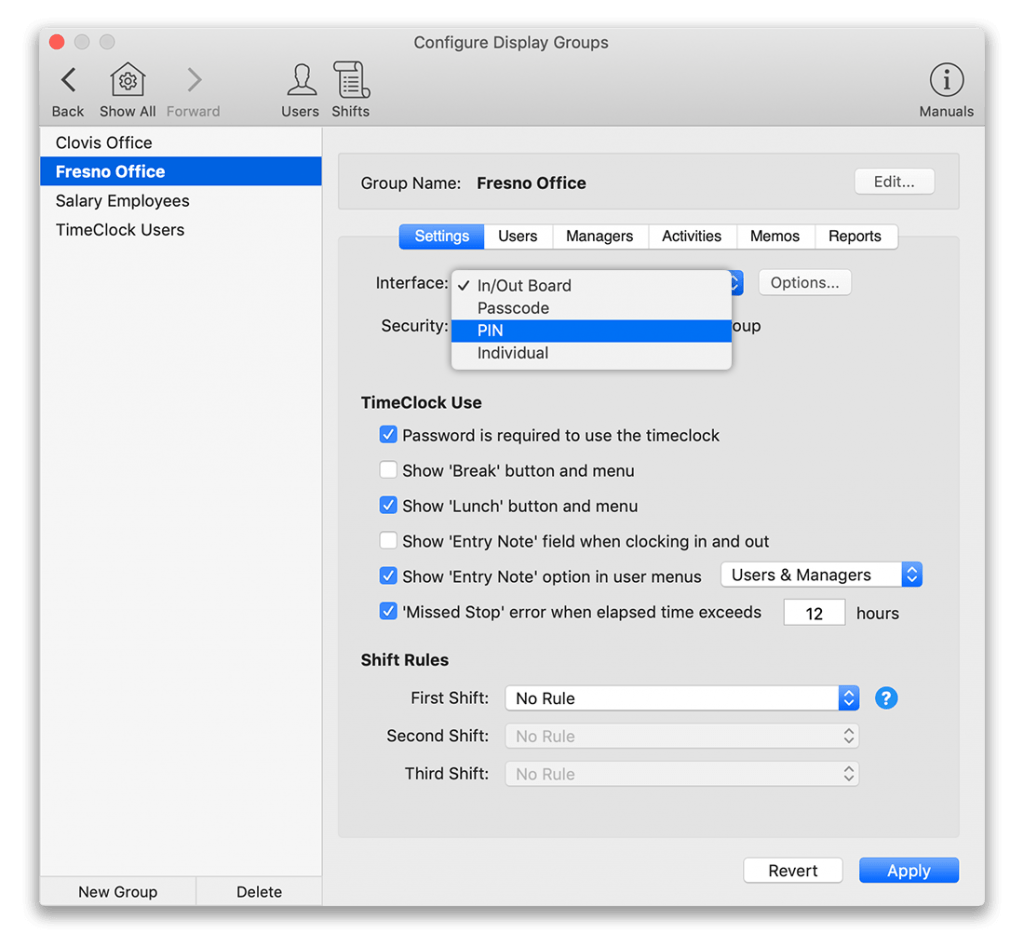1024x934 pixels.
Task: Open Show All preferences icon
Action: point(127,80)
